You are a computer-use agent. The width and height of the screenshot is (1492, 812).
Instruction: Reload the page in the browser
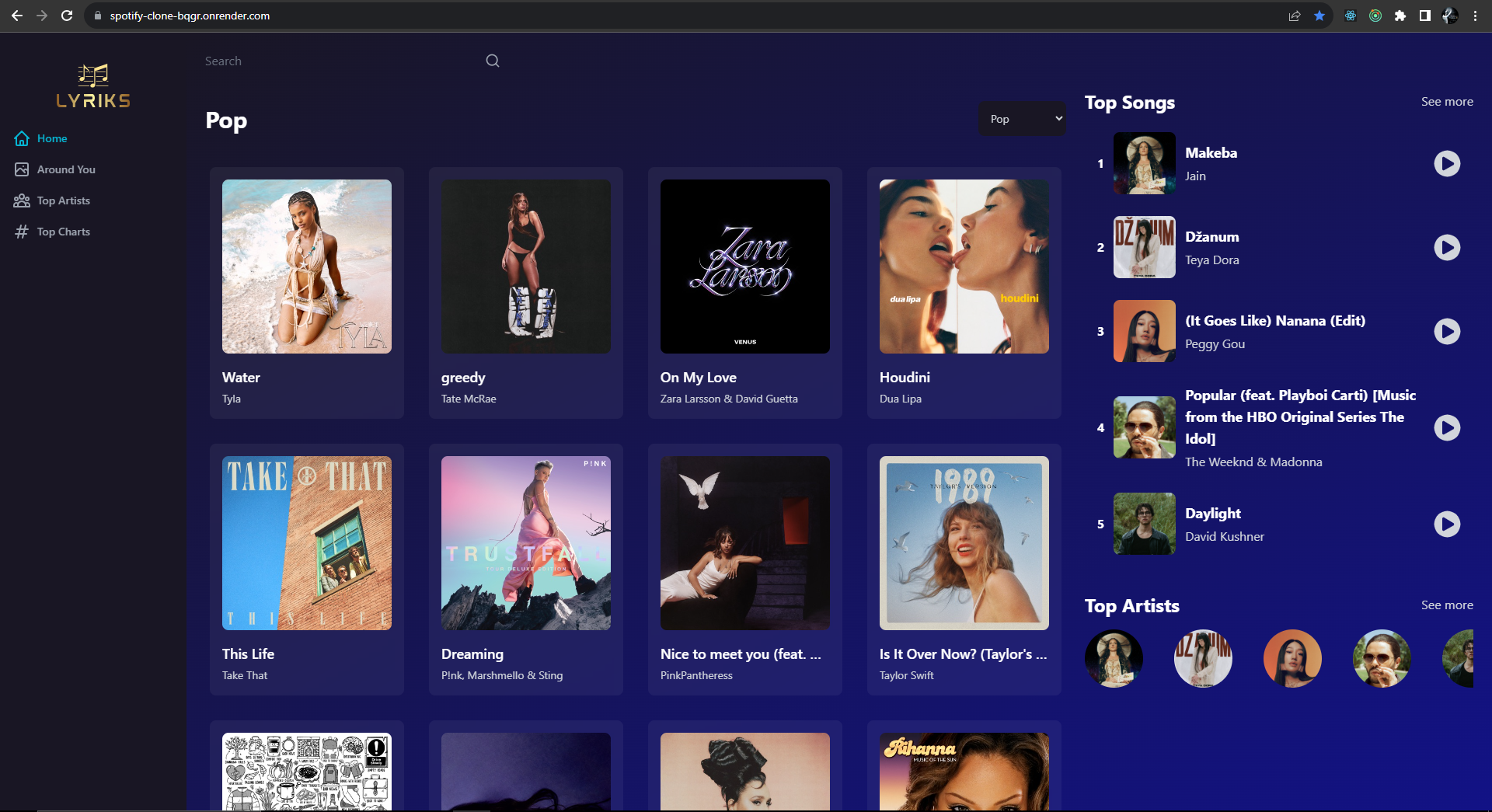click(x=67, y=16)
